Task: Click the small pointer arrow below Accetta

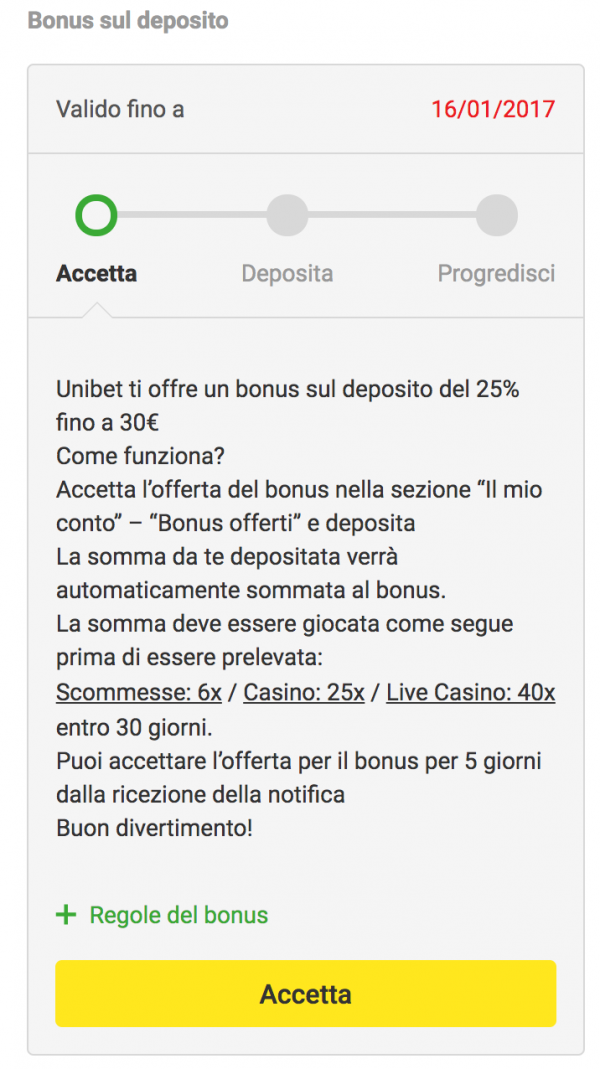Action: pyautogui.click(x=96, y=310)
